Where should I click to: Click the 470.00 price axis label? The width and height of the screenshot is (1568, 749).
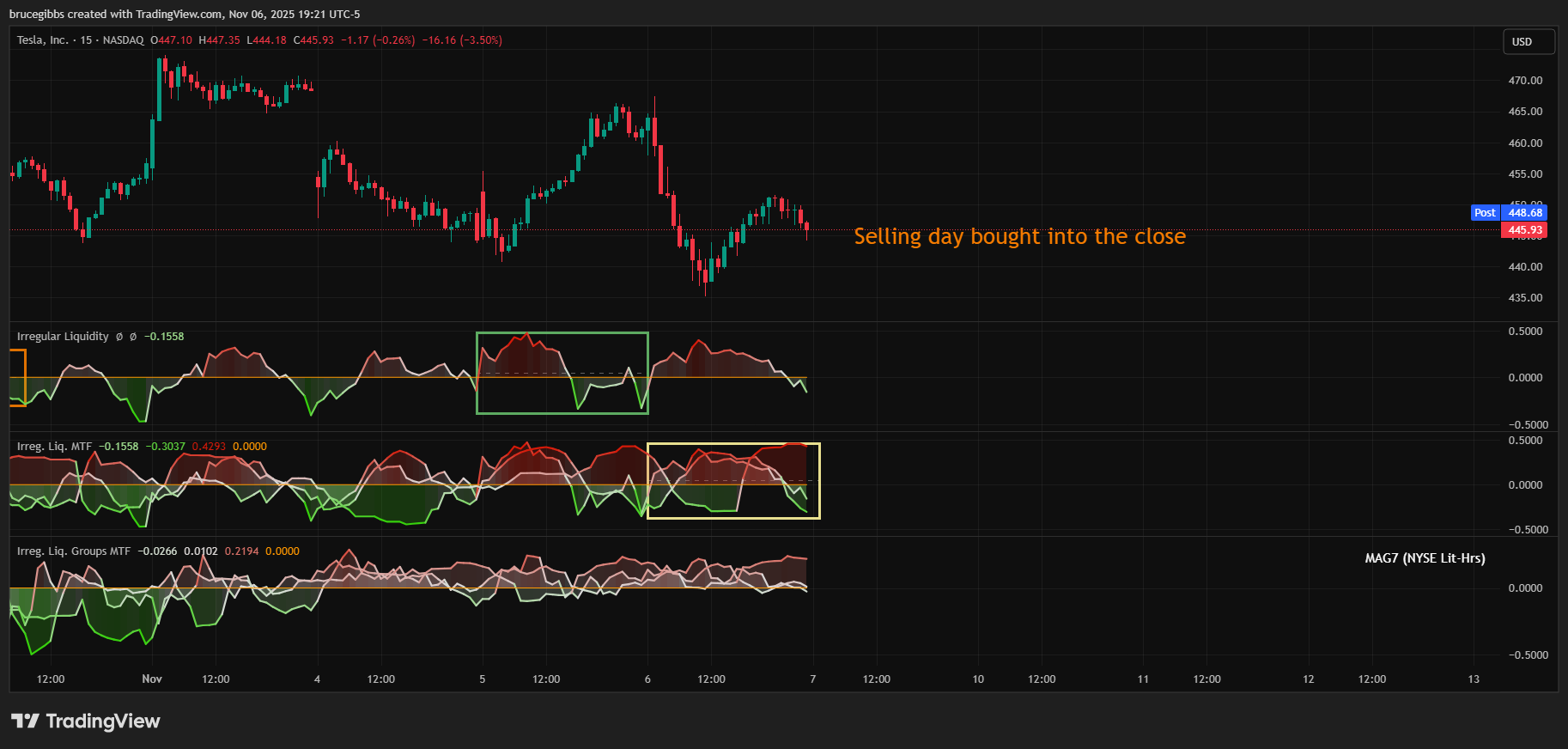[x=1525, y=81]
